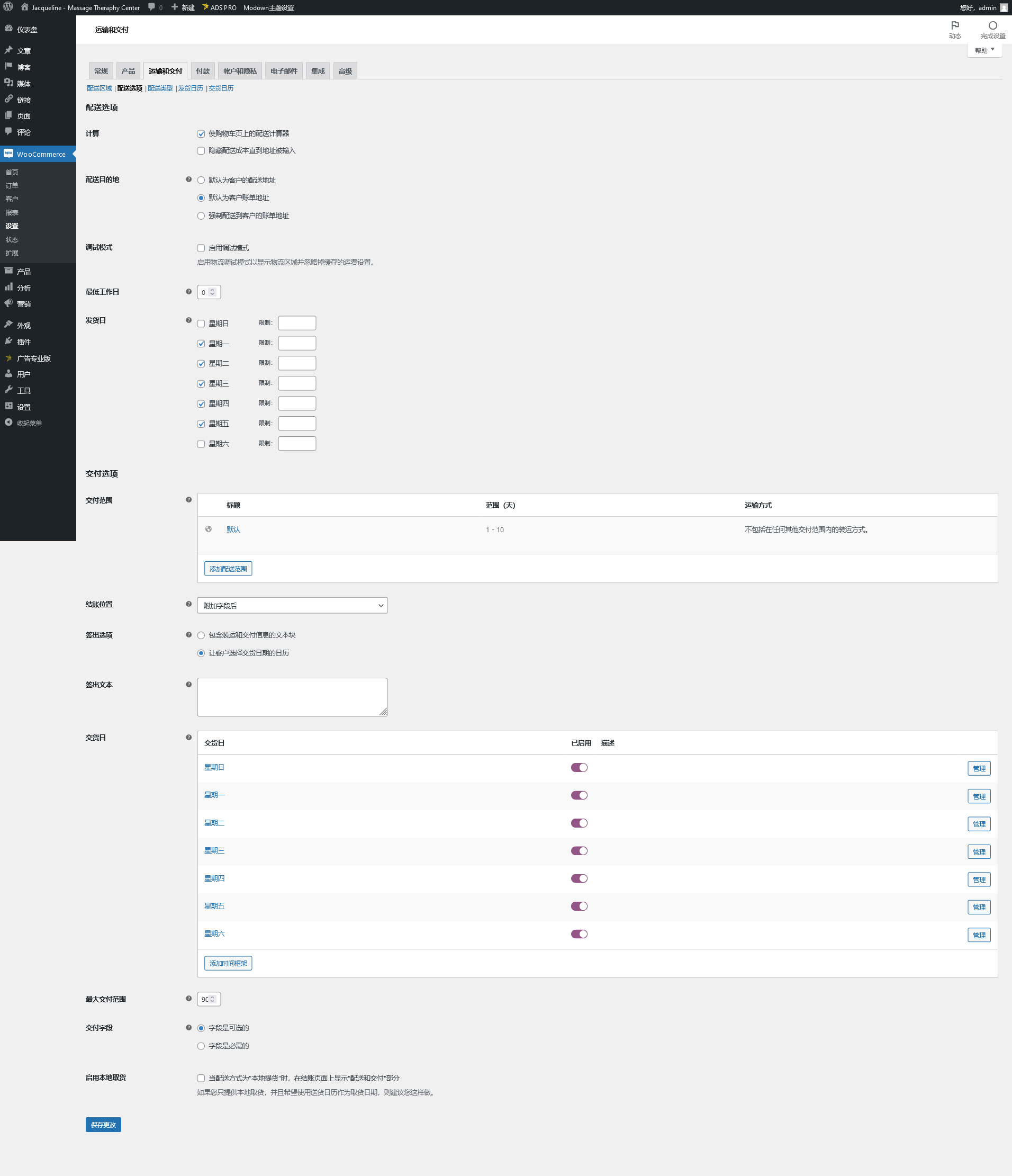Click help icon next to 交付范围

click(189, 500)
